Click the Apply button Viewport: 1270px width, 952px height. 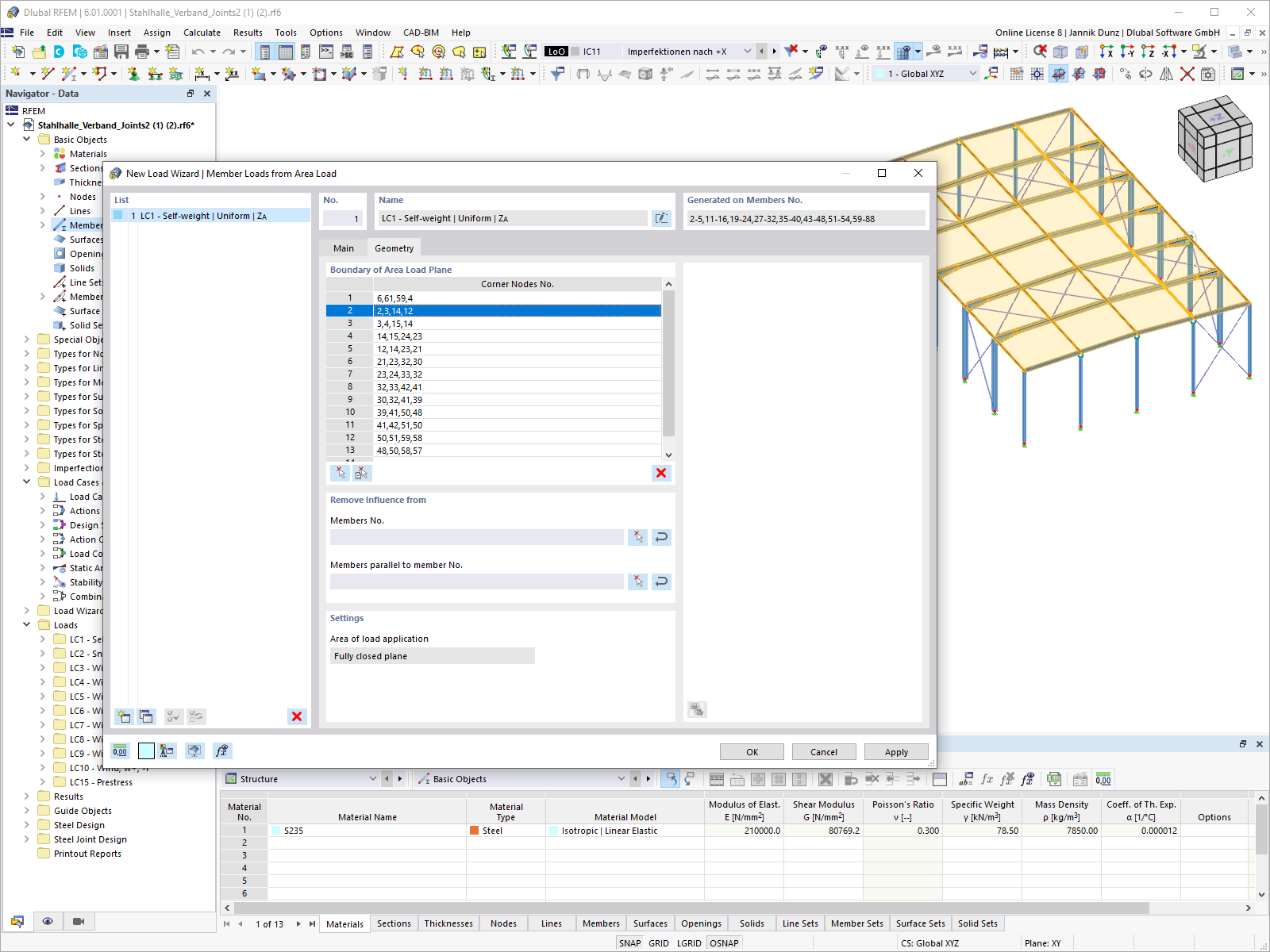tap(896, 752)
